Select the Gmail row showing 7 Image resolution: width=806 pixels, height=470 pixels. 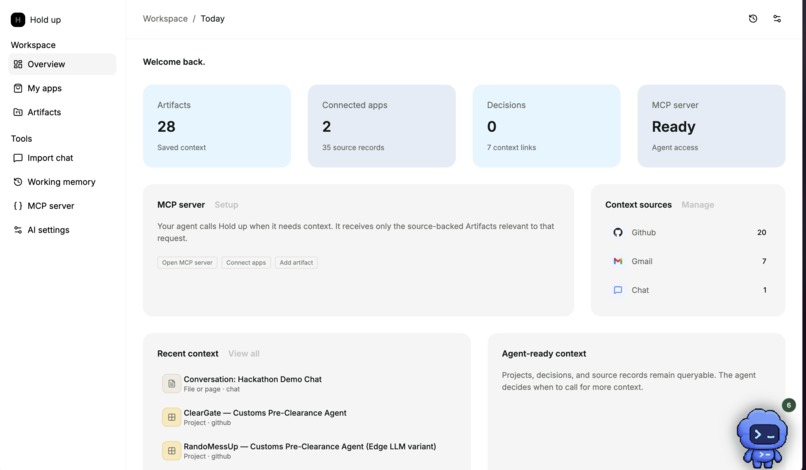(688, 261)
